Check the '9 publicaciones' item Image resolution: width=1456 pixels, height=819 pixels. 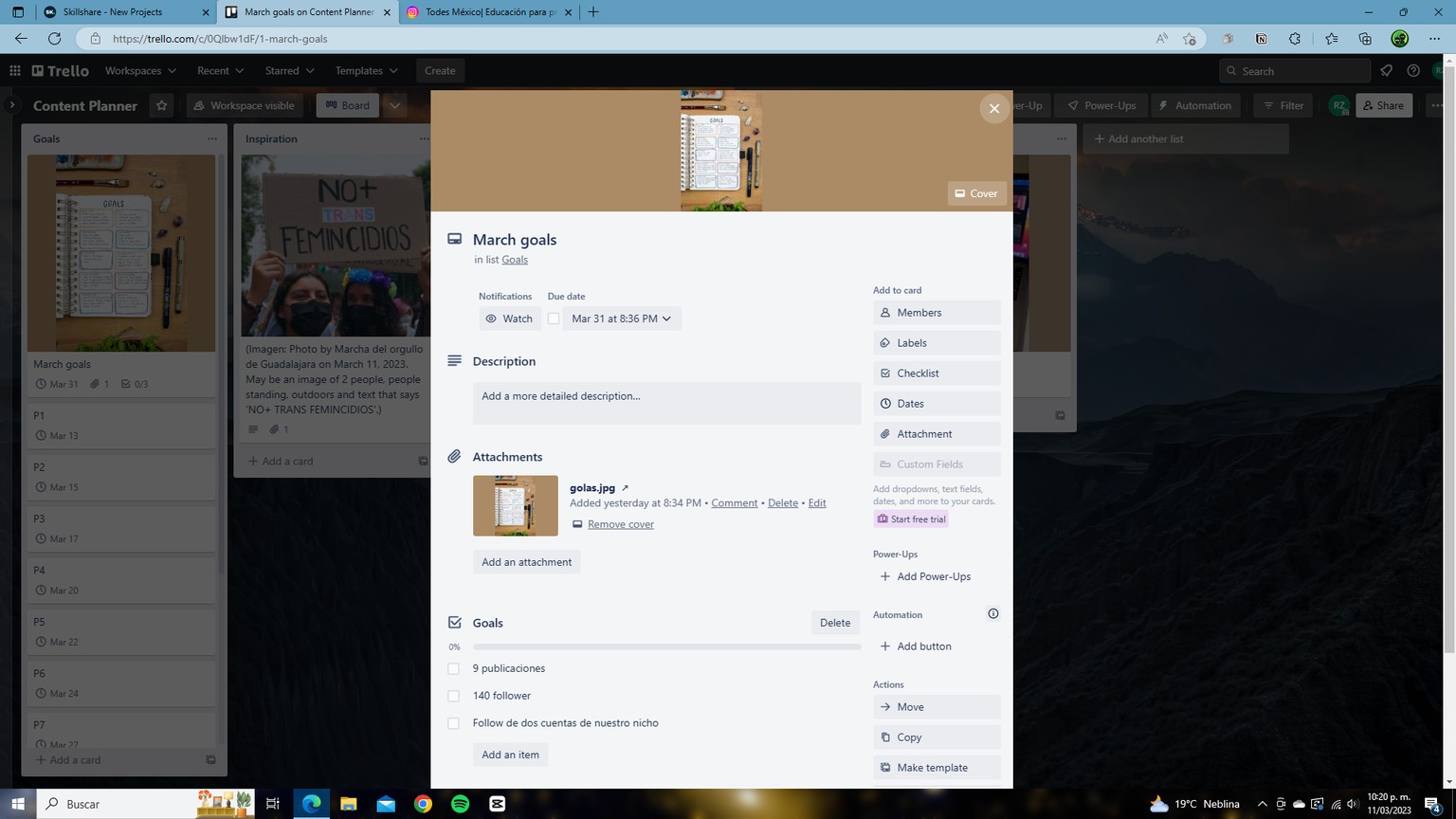[x=453, y=668]
